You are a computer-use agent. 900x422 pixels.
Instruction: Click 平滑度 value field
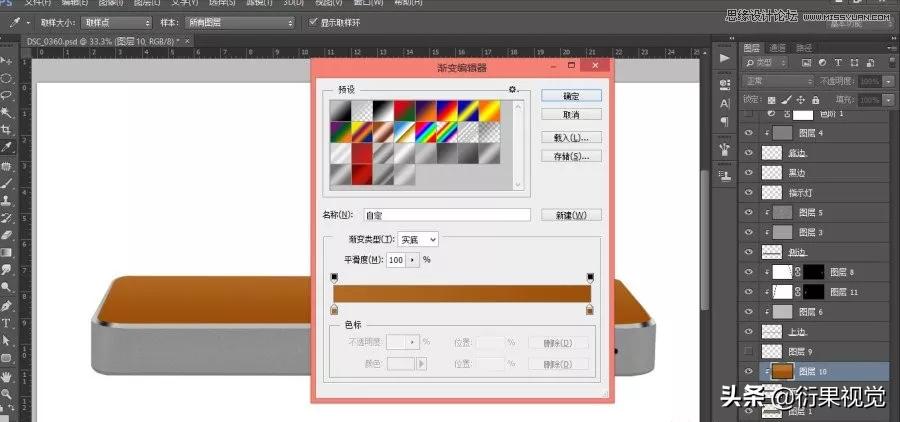click(396, 260)
